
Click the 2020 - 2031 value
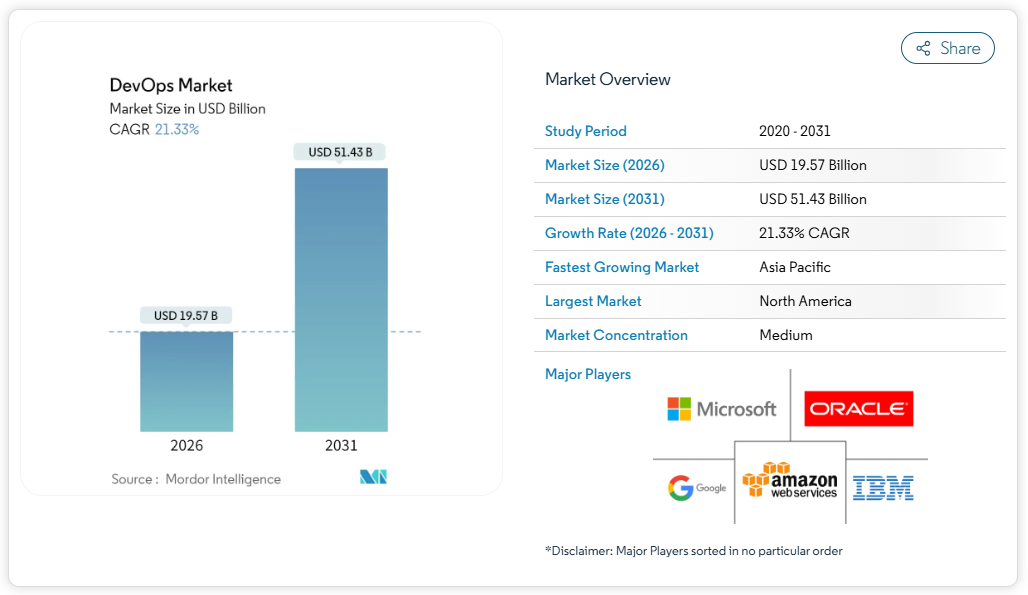[x=795, y=131]
